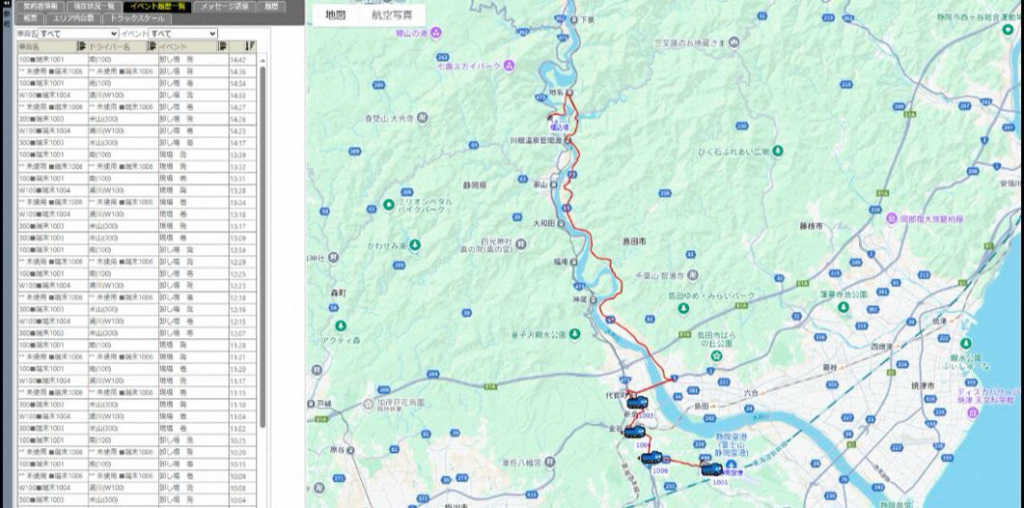Click the 下泉 station marker
Viewport: 1024px width, 508px height.
pos(573,21)
